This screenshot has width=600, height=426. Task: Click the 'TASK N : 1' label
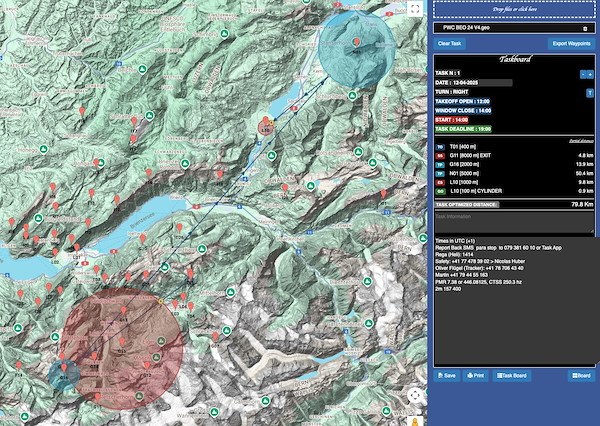coord(448,73)
